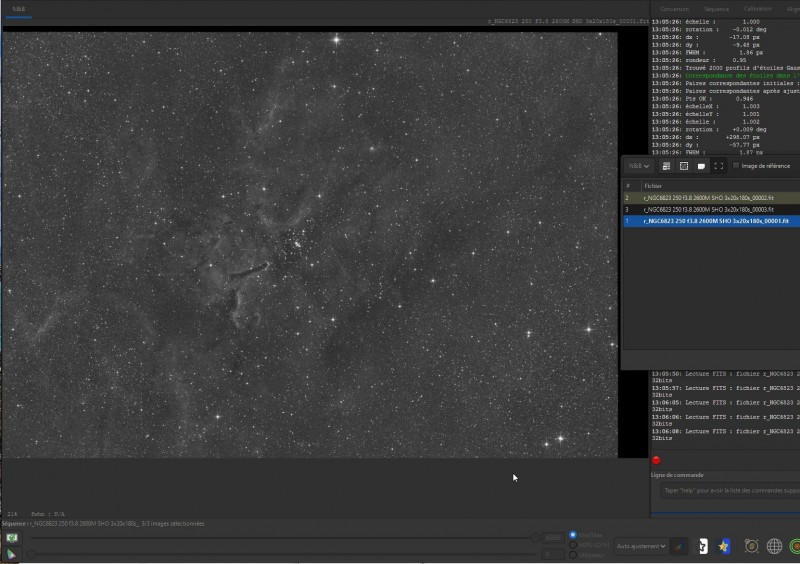This screenshot has width=800, height=564.
Task: Click the play triangle icon at bottom left
Action: point(11,554)
